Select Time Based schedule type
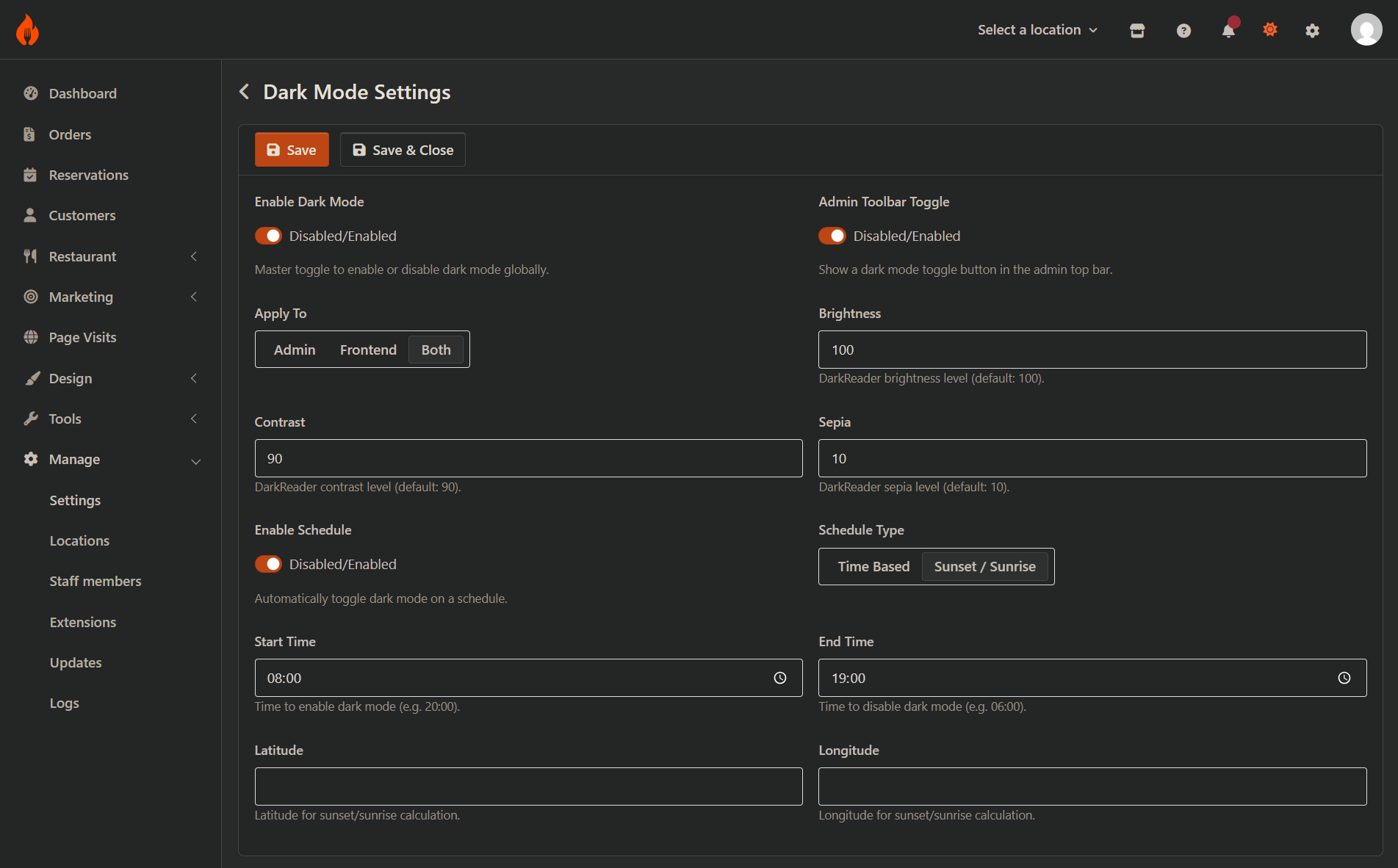1398x868 pixels. 873,566
